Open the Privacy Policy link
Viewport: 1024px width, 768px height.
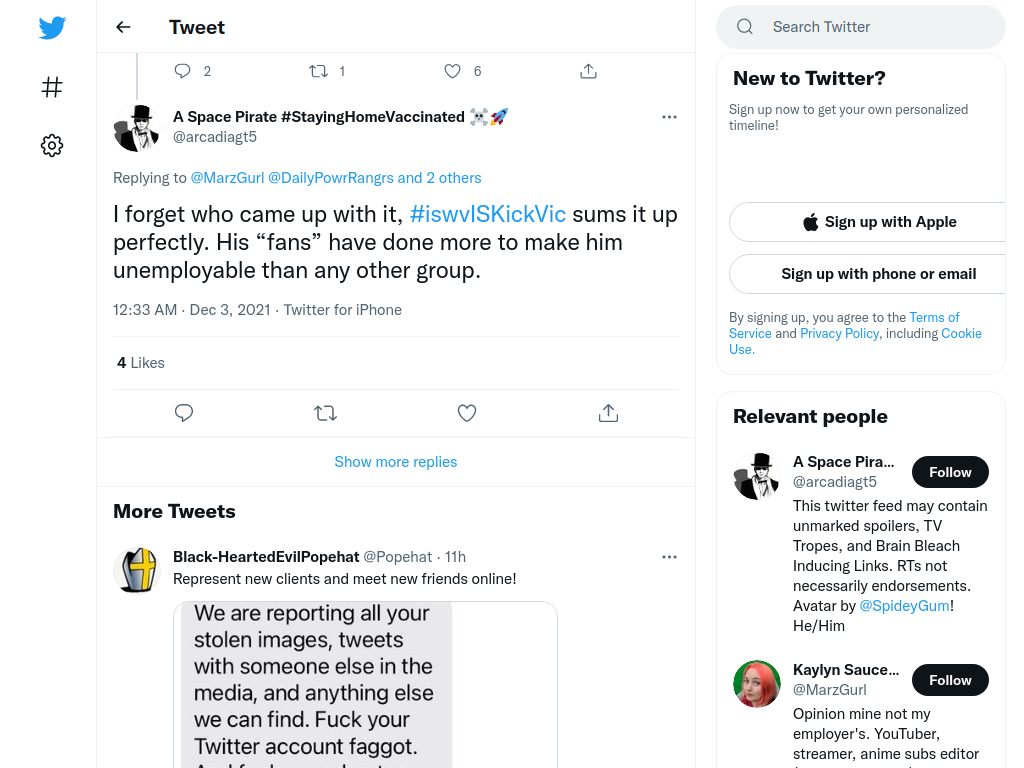tap(839, 333)
